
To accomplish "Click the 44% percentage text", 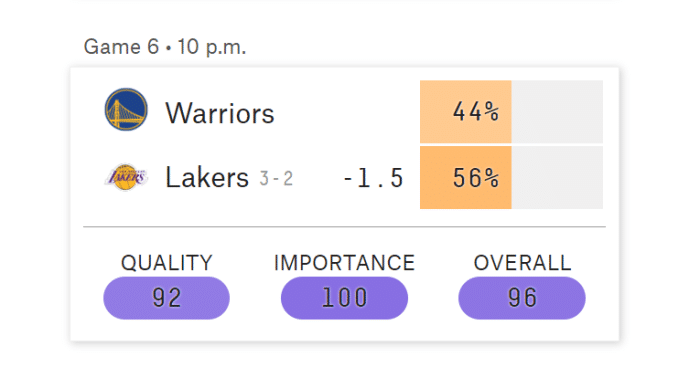I will tap(476, 112).
